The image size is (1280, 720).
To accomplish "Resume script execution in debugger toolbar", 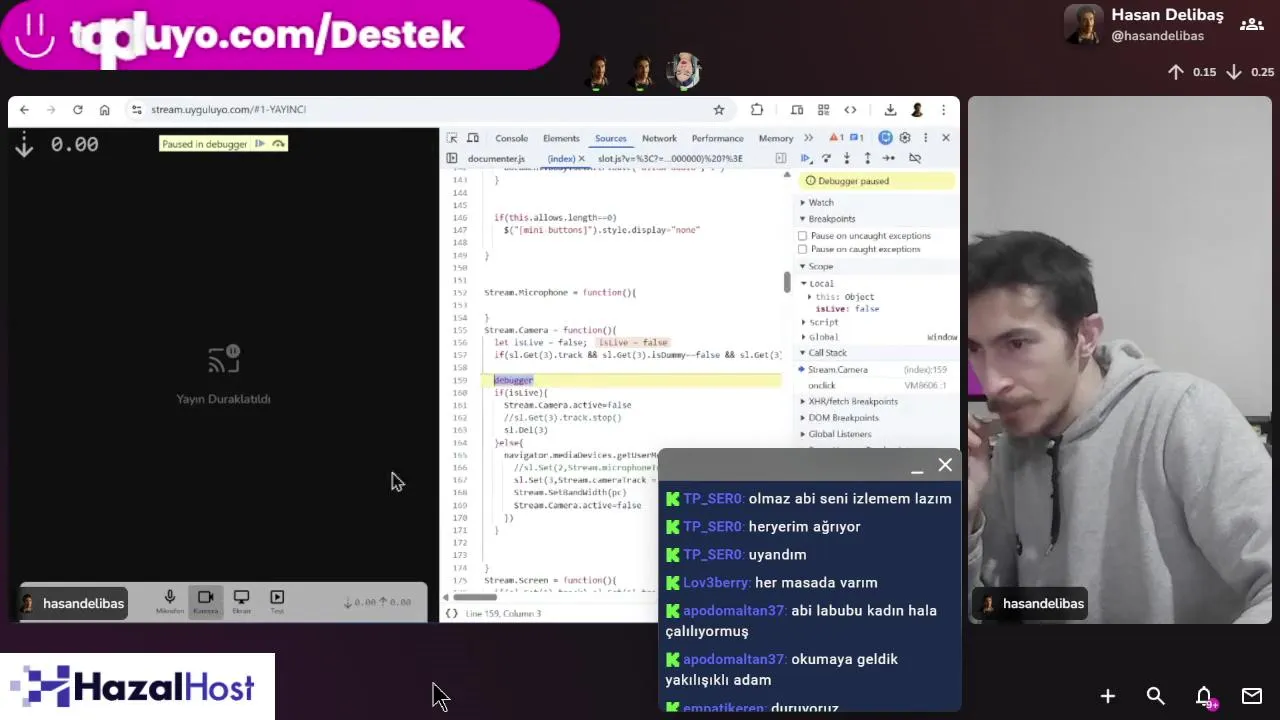I will pos(806,158).
